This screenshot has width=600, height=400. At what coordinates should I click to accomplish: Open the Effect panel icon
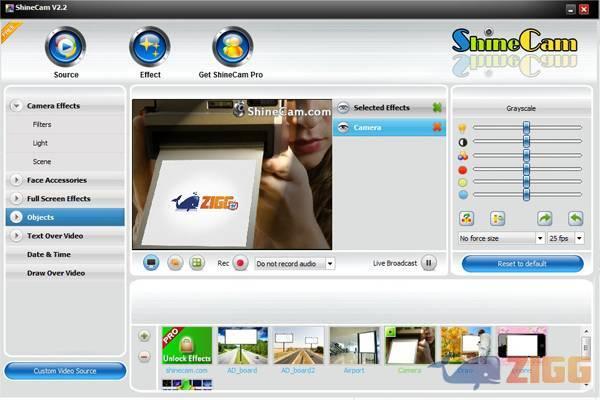150,47
